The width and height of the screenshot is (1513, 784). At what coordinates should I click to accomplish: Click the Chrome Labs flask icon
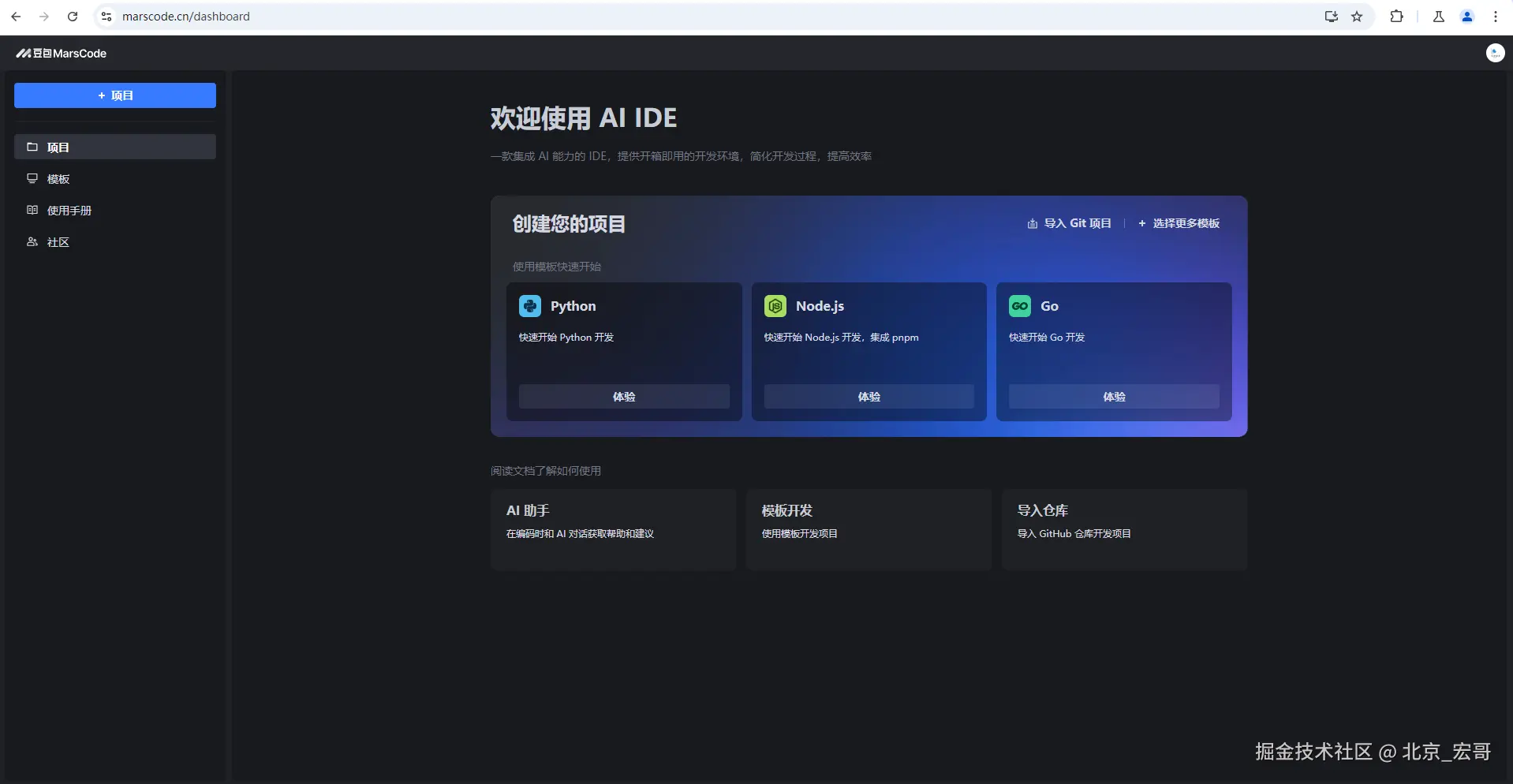tap(1439, 17)
